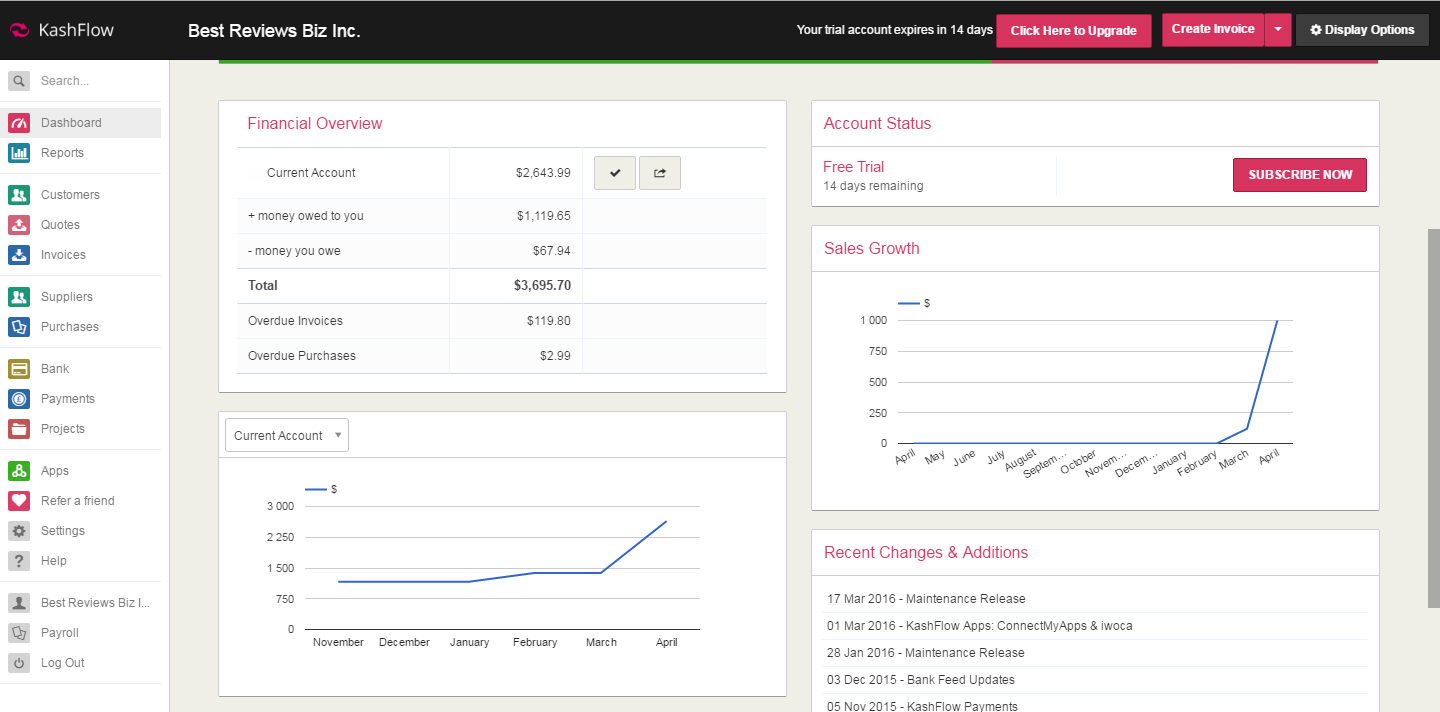Select the Bank icon in the sidebar
1440x712 pixels.
click(20, 368)
